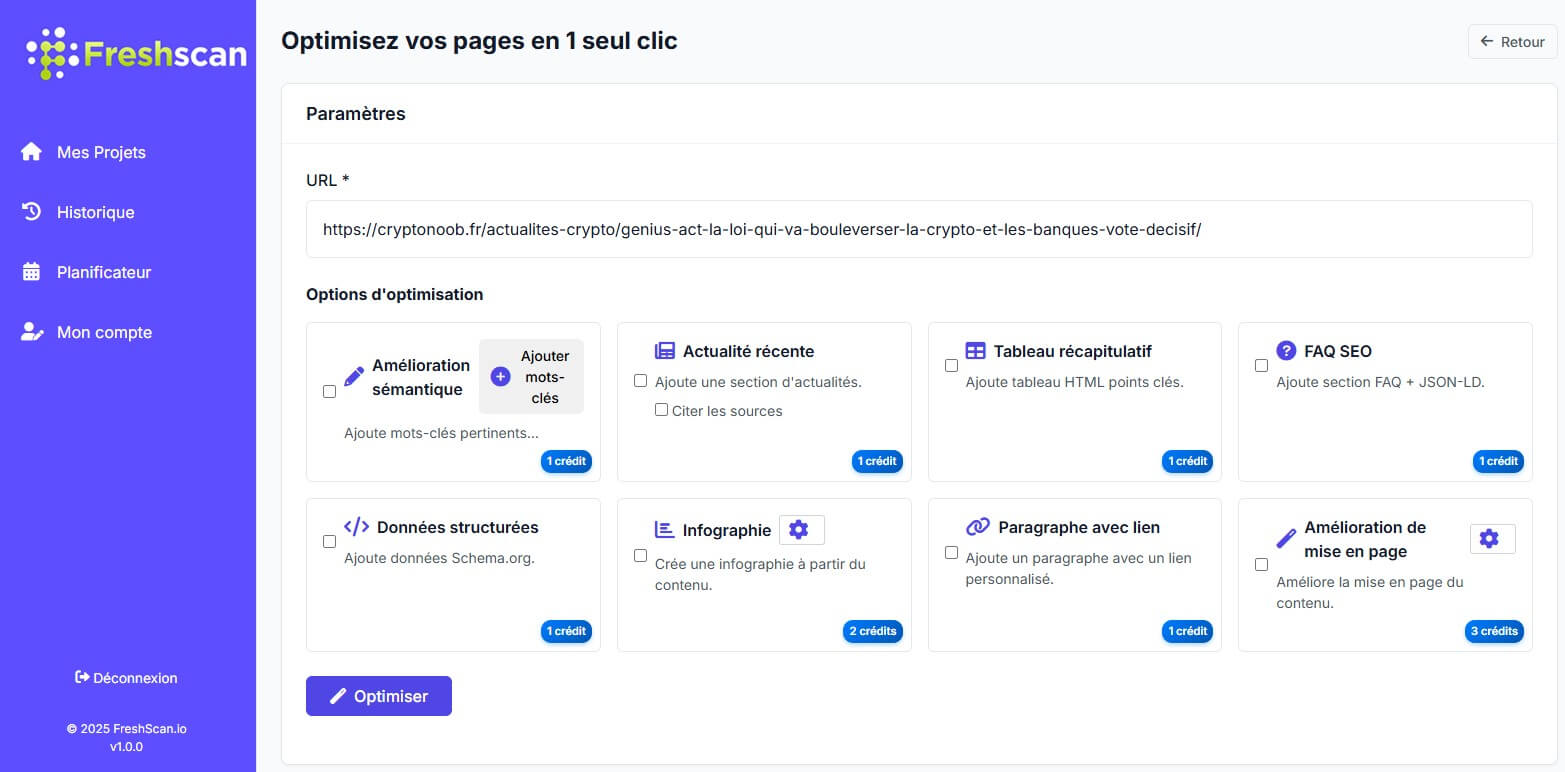
Task: Select the Tableau récapitulatif checkbox
Action: click(951, 366)
